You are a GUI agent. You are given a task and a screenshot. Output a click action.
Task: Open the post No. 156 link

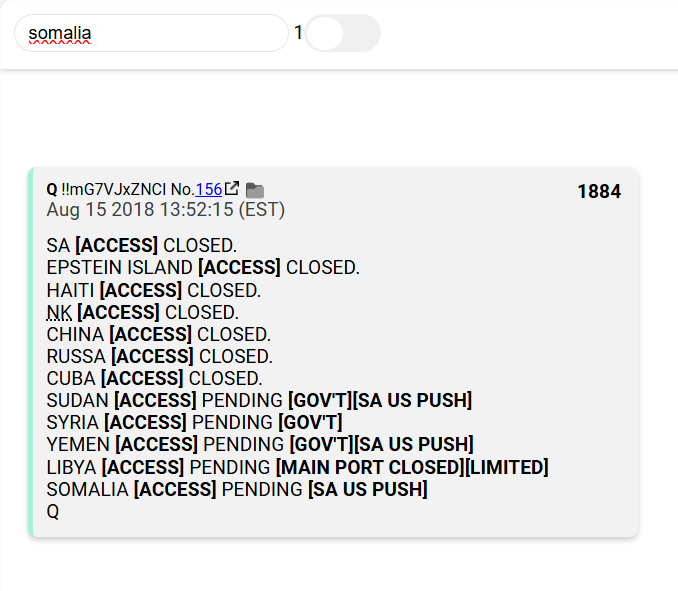pyautogui.click(x=208, y=189)
